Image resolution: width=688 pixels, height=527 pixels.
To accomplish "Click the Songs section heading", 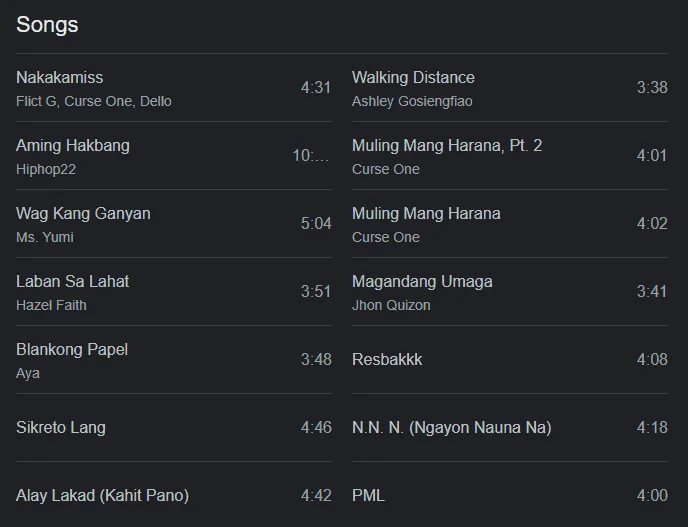I will pyautogui.click(x=47, y=25).
